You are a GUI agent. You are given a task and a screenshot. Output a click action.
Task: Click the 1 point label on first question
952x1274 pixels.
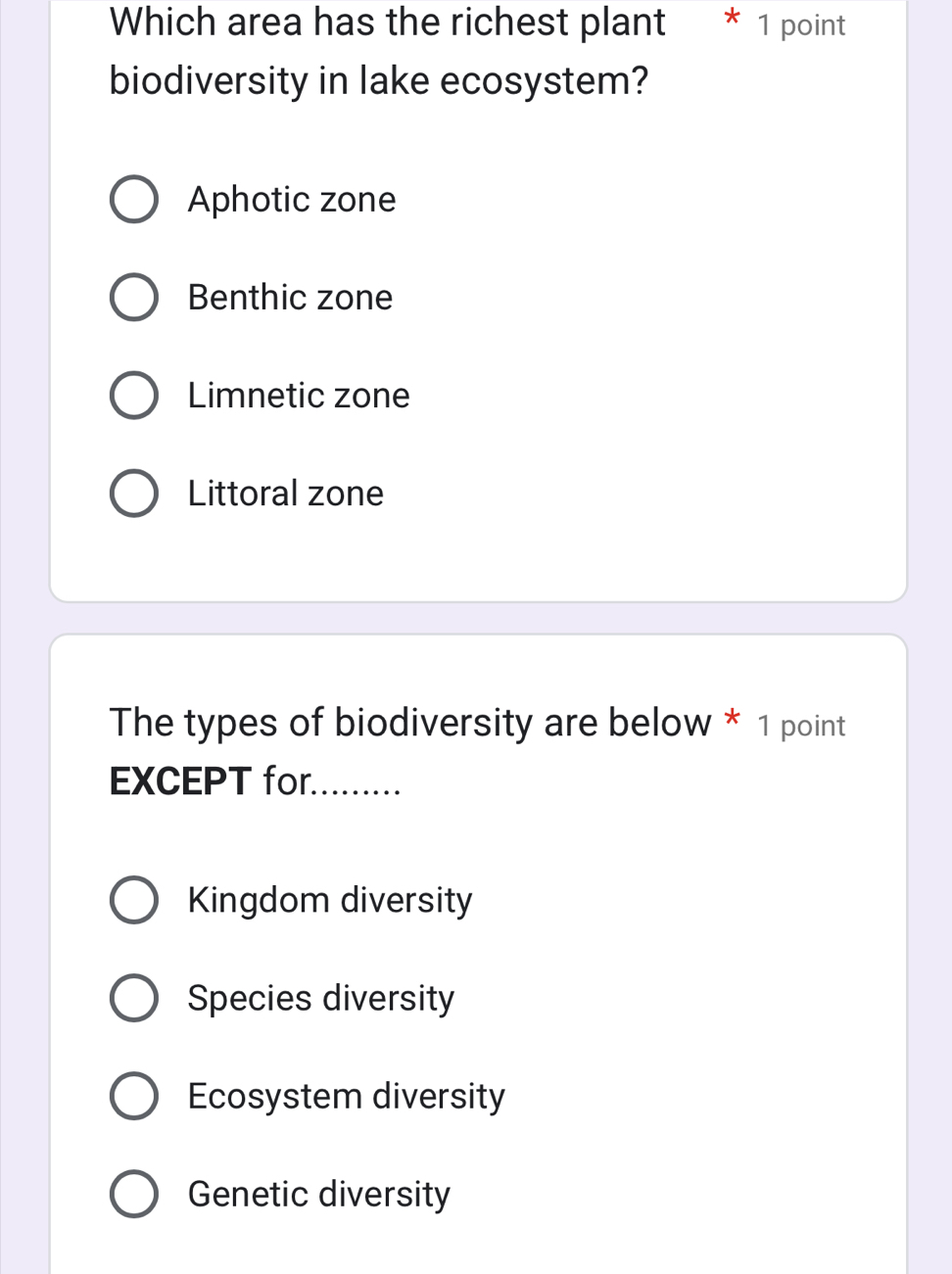(799, 24)
